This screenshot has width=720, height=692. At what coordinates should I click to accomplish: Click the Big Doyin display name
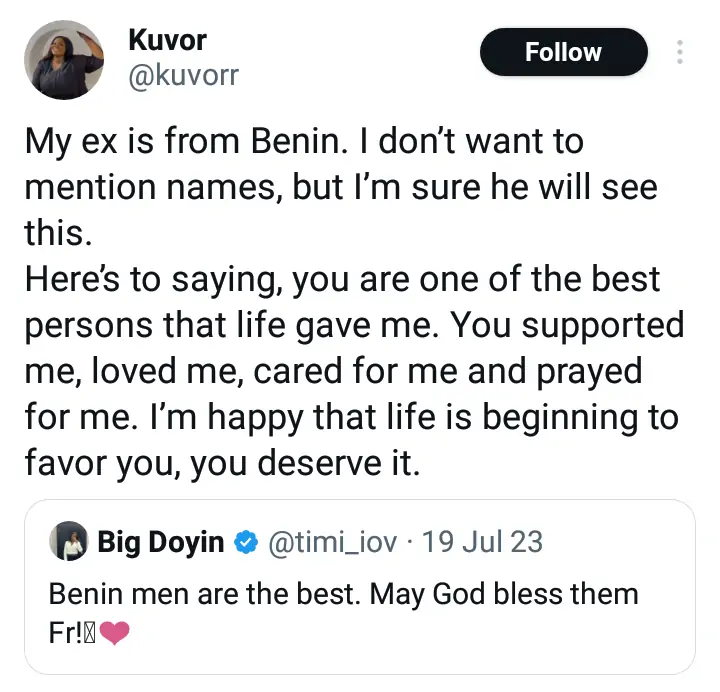point(161,543)
